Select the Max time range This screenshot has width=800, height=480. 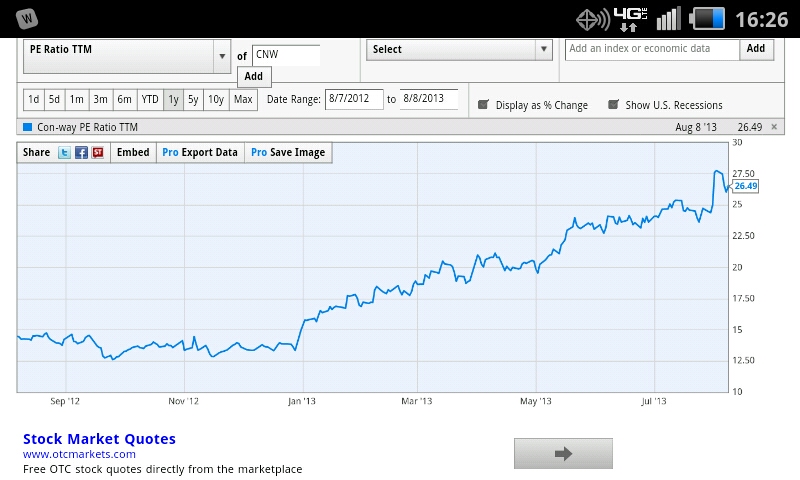(243, 99)
